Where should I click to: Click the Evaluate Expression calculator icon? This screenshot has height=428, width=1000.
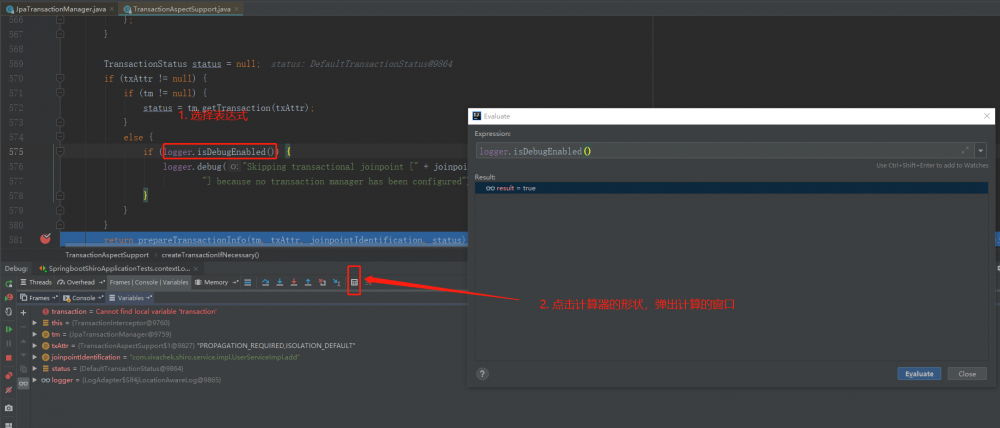pos(354,283)
